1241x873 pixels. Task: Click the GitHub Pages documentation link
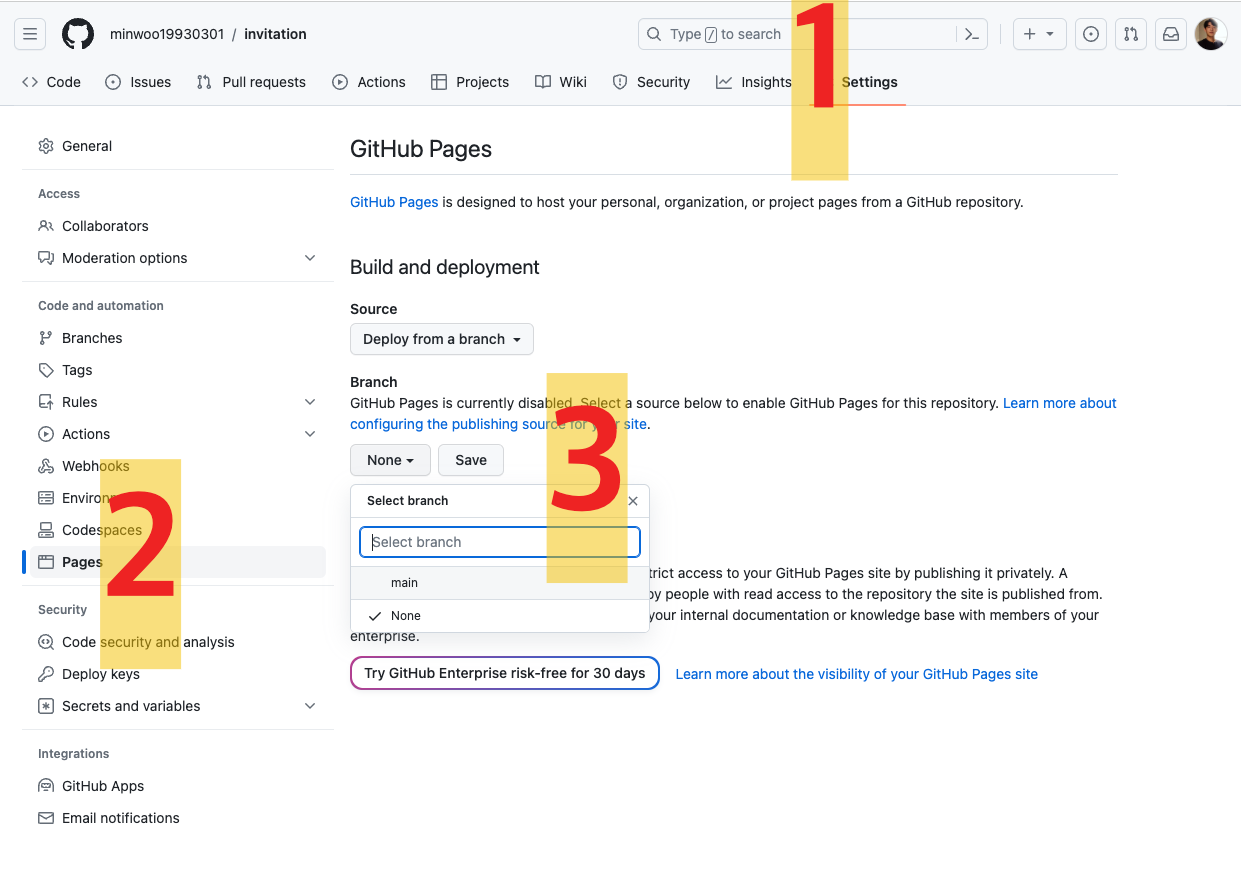394,202
